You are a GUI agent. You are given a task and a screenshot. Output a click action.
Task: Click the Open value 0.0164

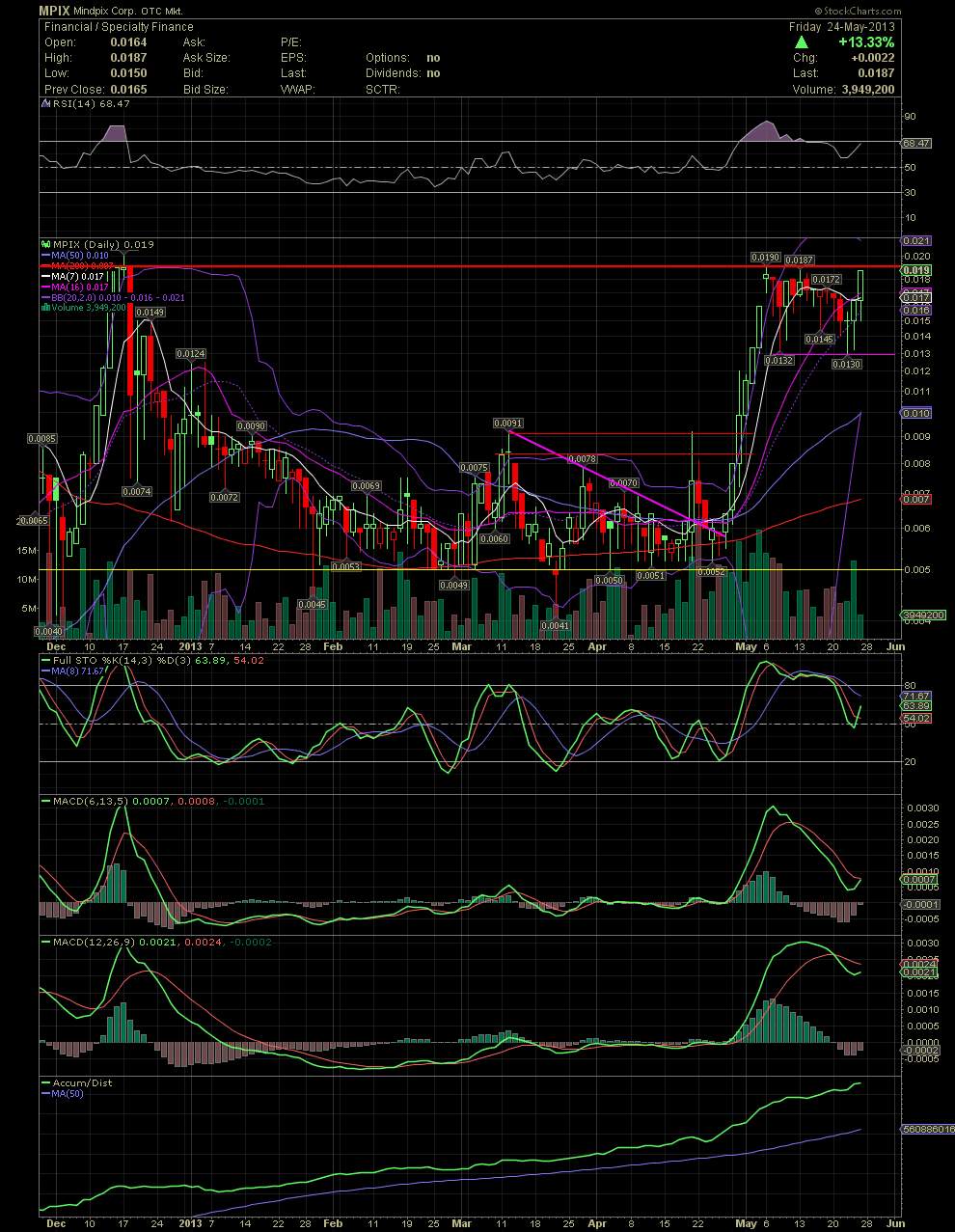pos(128,42)
